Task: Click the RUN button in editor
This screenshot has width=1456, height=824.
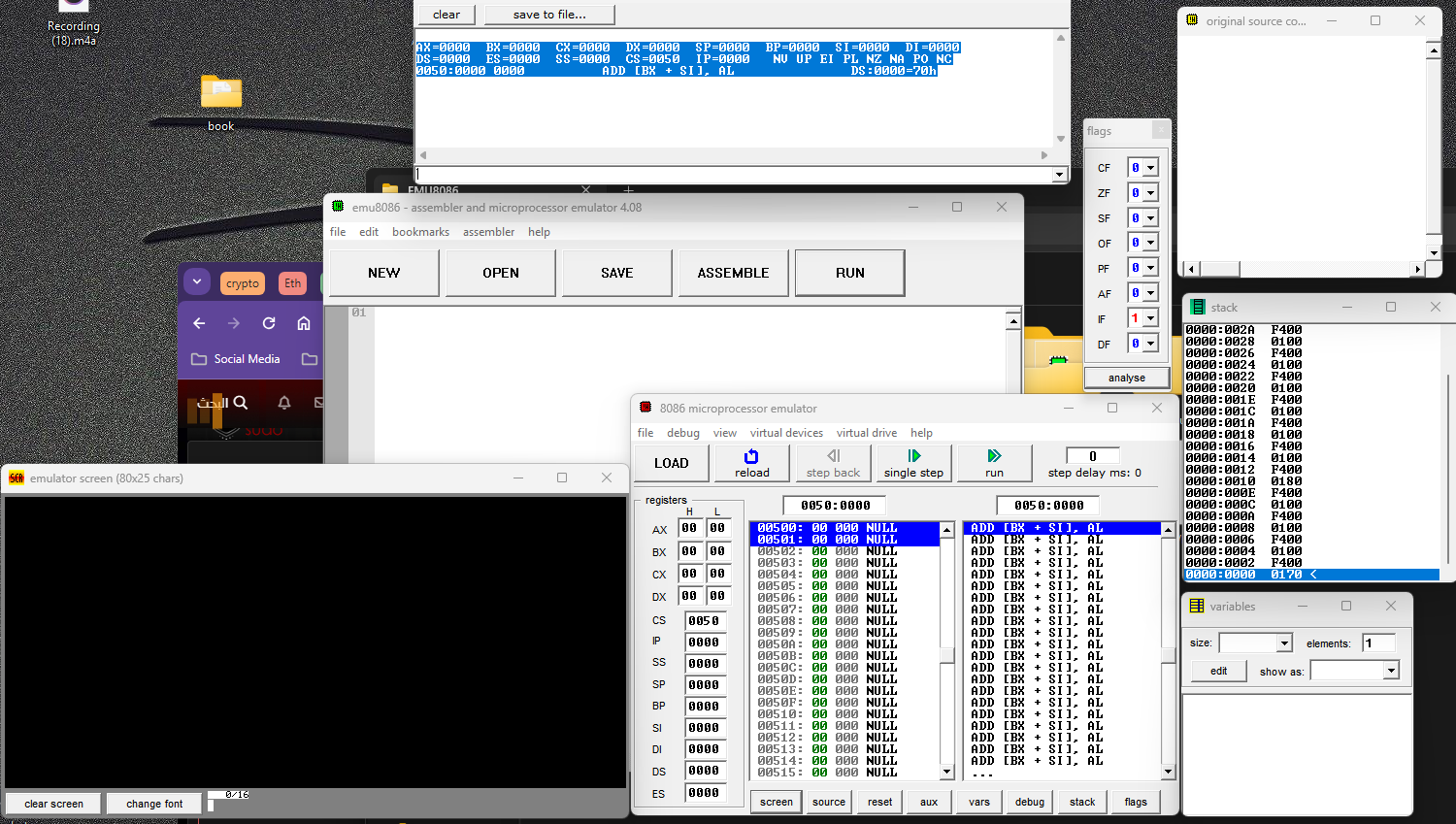Action: pos(850,273)
